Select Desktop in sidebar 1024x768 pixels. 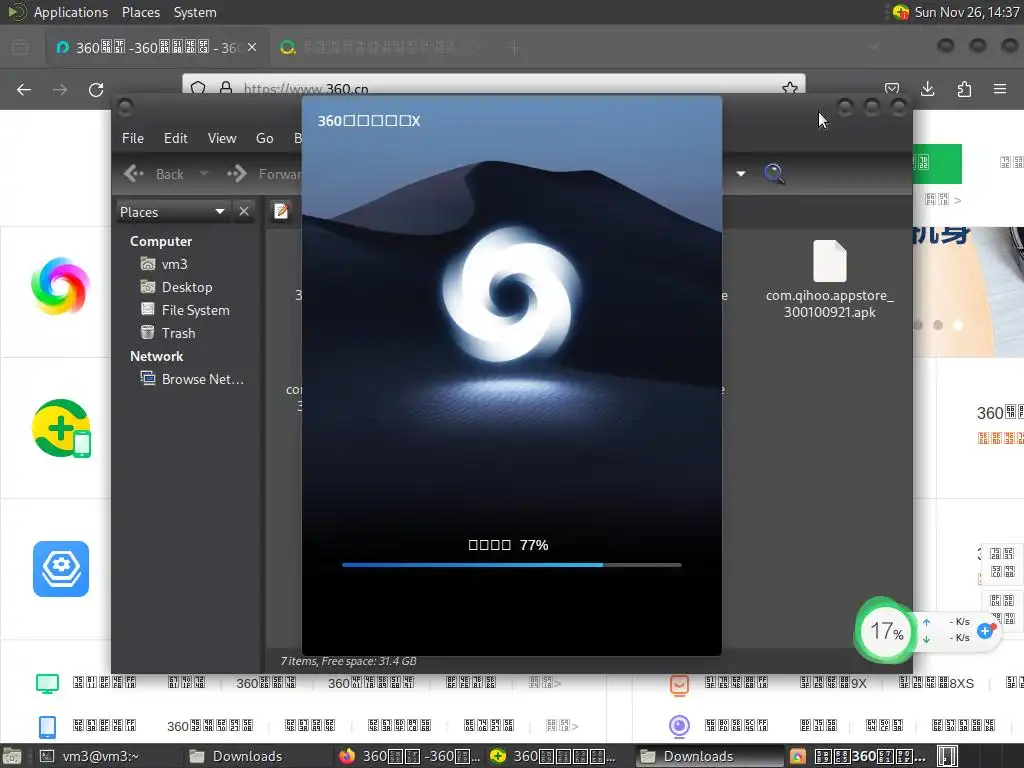point(177,287)
